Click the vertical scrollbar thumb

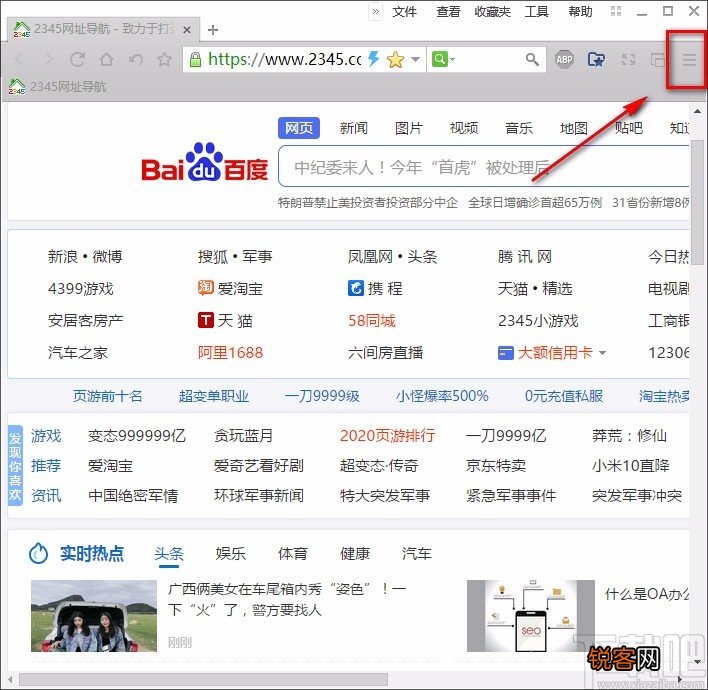[x=698, y=202]
